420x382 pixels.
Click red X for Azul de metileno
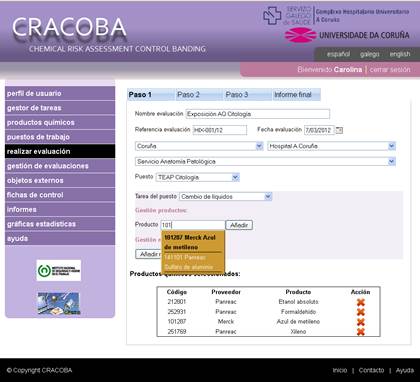360,322
